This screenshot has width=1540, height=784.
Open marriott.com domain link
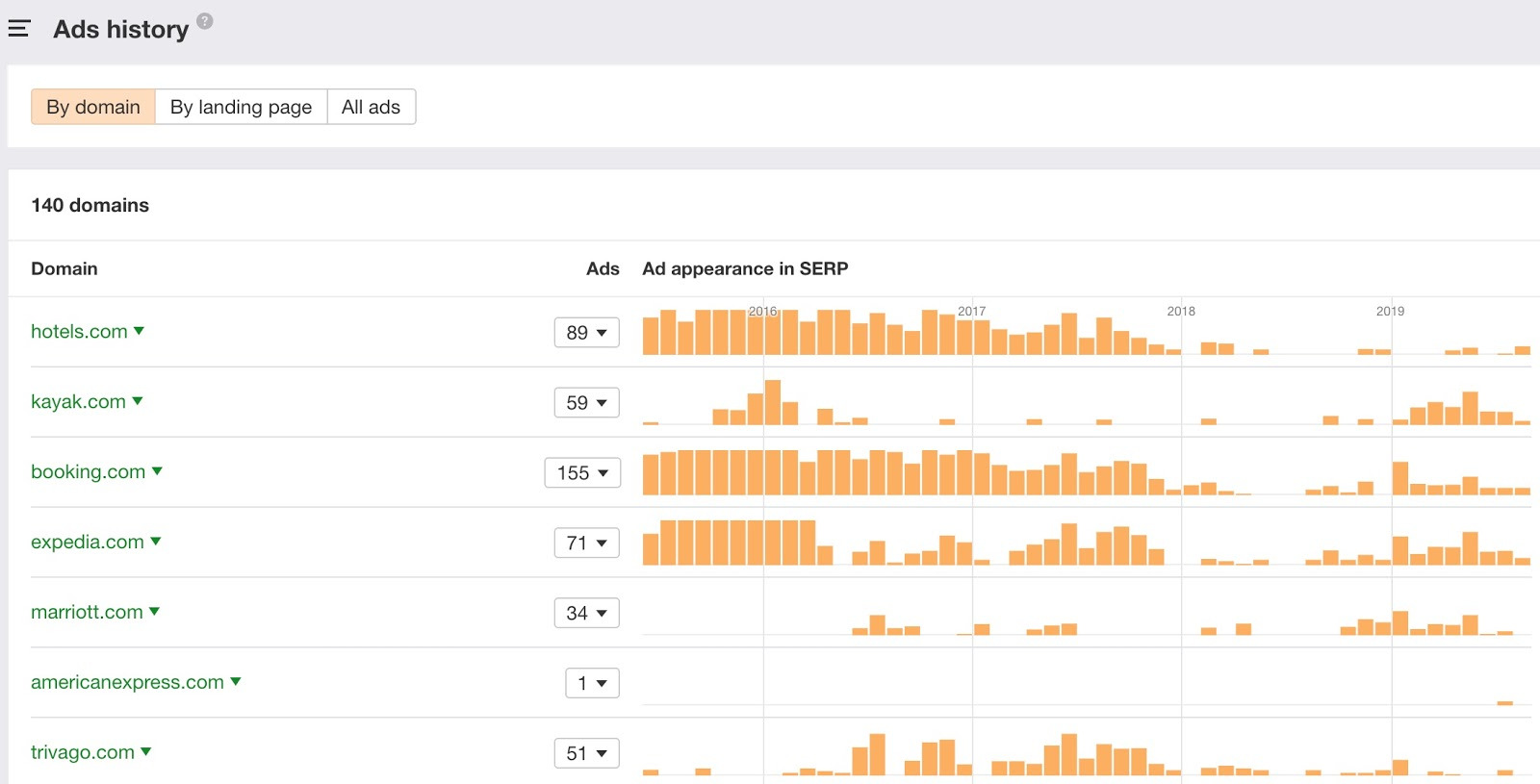click(x=87, y=612)
